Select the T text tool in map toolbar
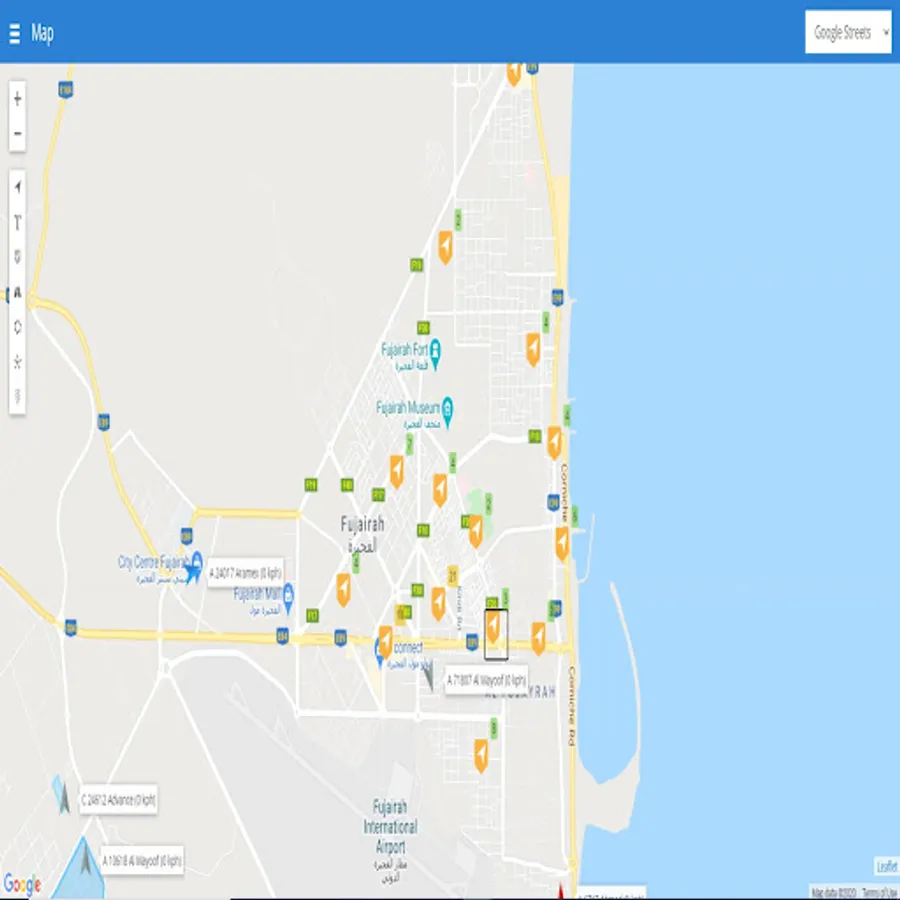Image resolution: width=900 pixels, height=900 pixels. [x=17, y=222]
